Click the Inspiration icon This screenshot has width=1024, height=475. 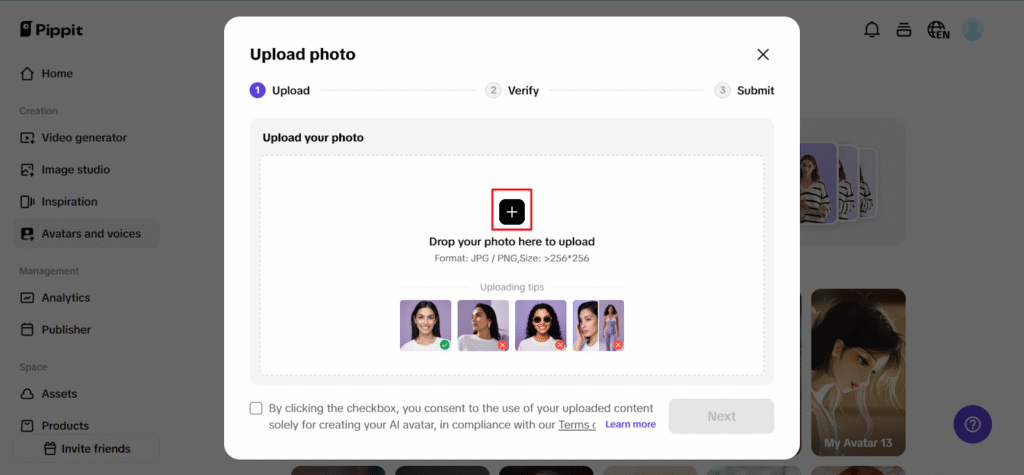(x=27, y=202)
